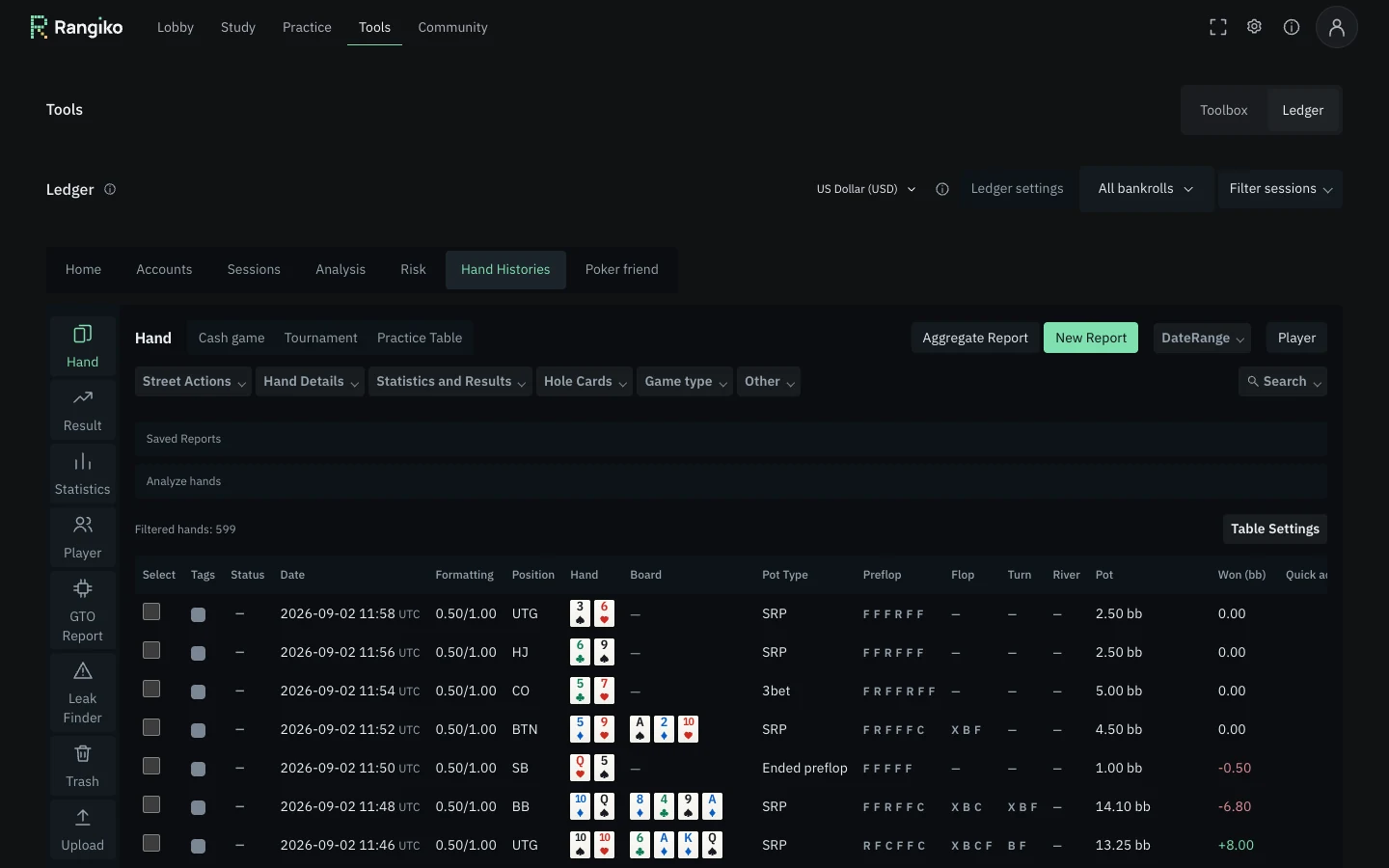This screenshot has width=1389, height=868.
Task: Open the Leak Finder sidebar item
Action: click(83, 692)
